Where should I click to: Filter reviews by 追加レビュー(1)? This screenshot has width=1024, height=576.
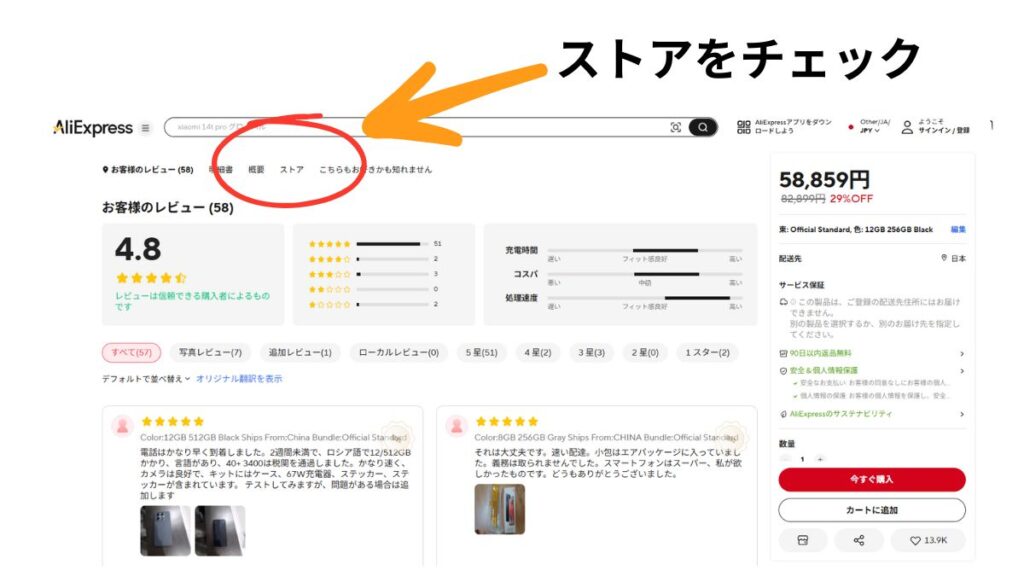(300, 353)
